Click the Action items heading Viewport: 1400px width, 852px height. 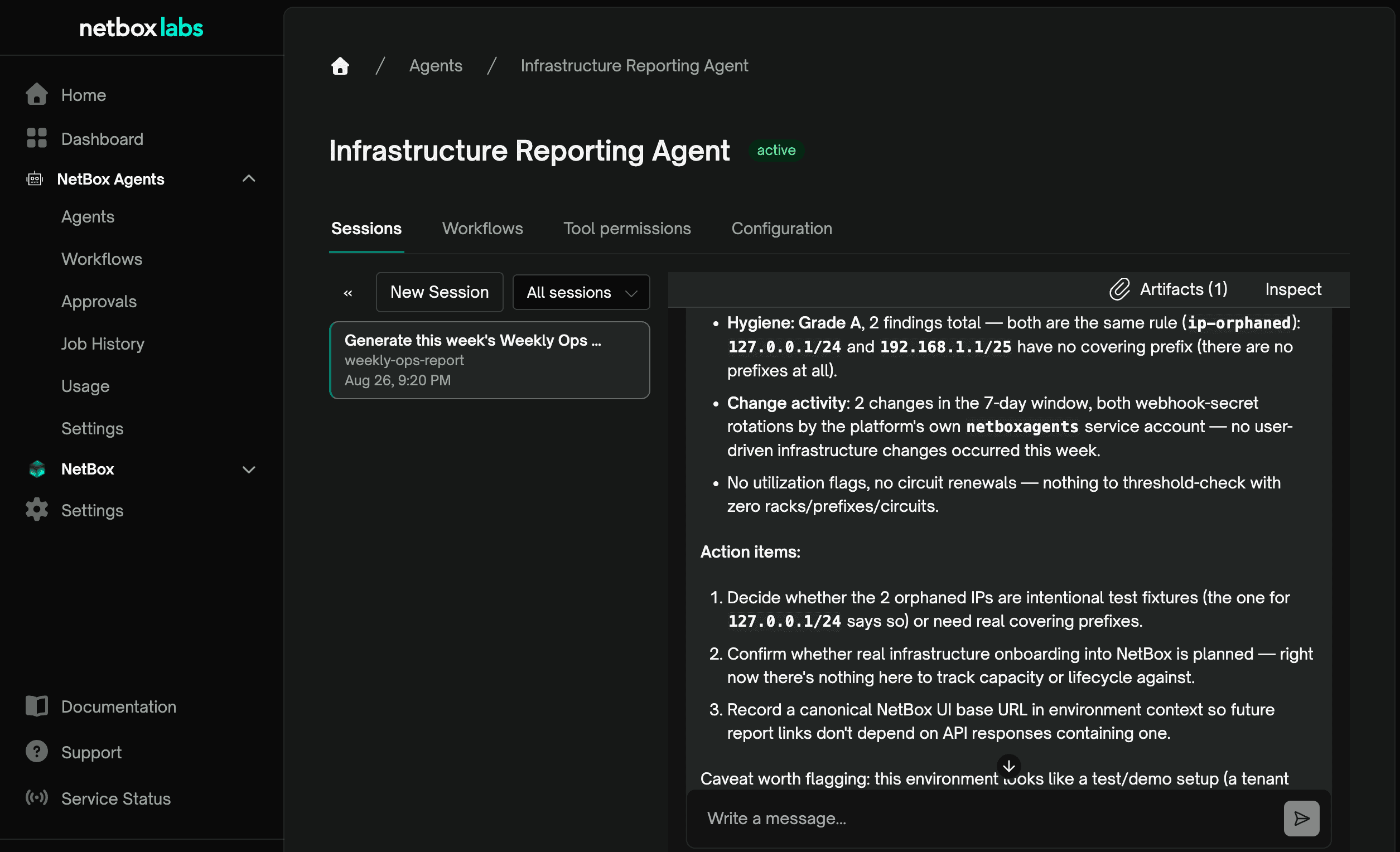point(750,551)
